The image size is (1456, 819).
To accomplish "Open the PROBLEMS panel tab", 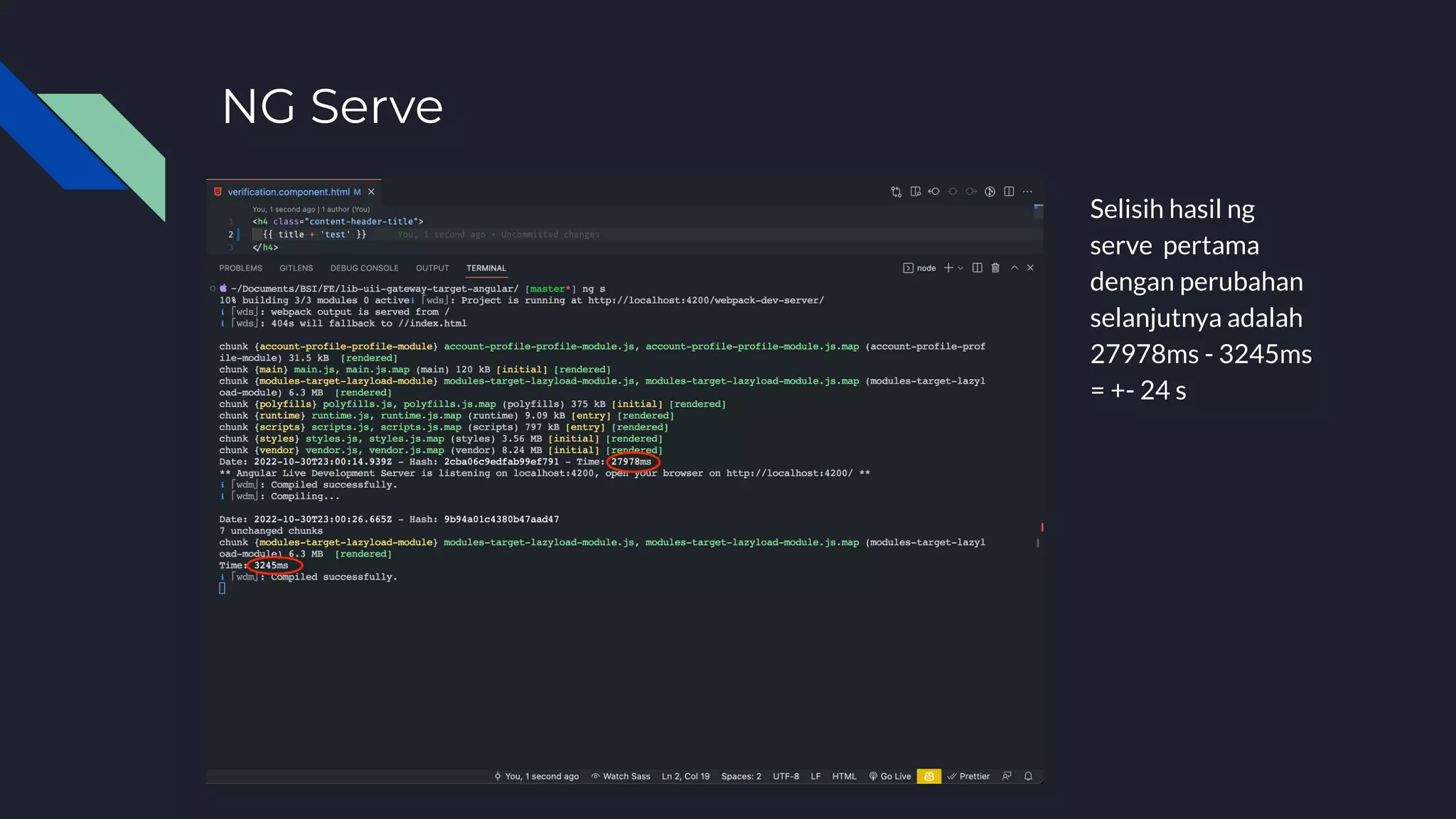I will coord(240,268).
